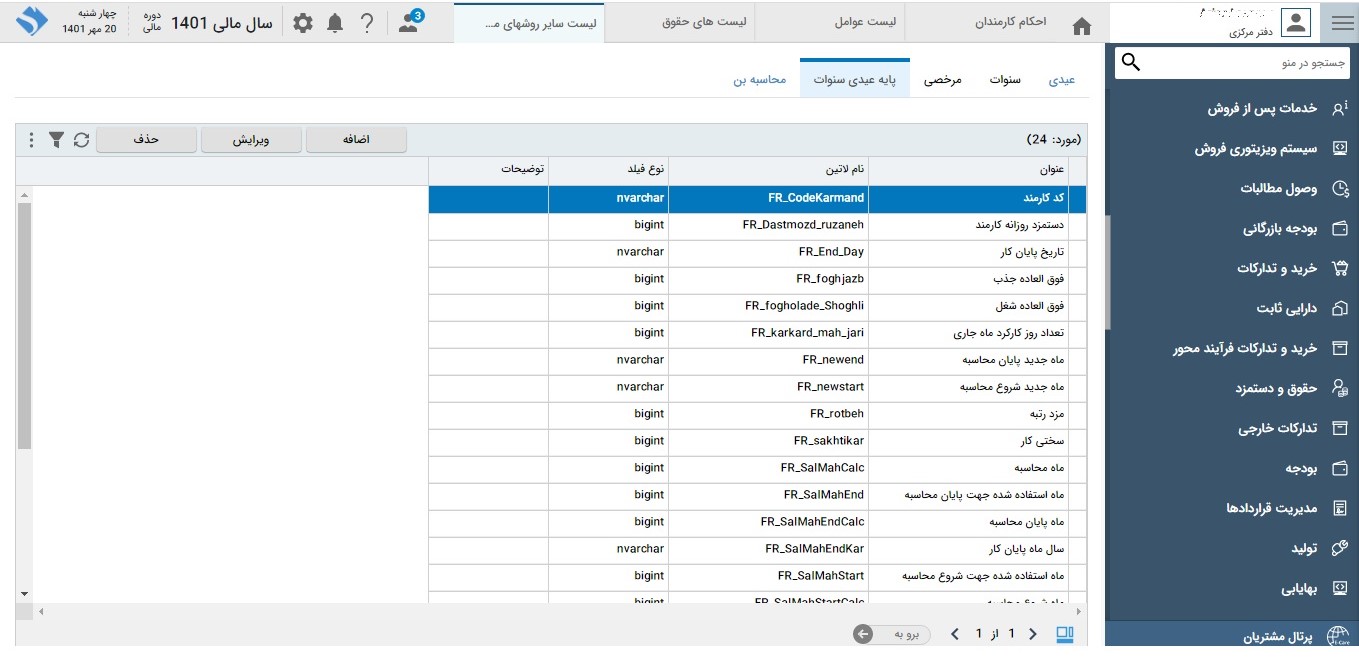
Task: Open online users icon with badge 3
Action: [409, 23]
